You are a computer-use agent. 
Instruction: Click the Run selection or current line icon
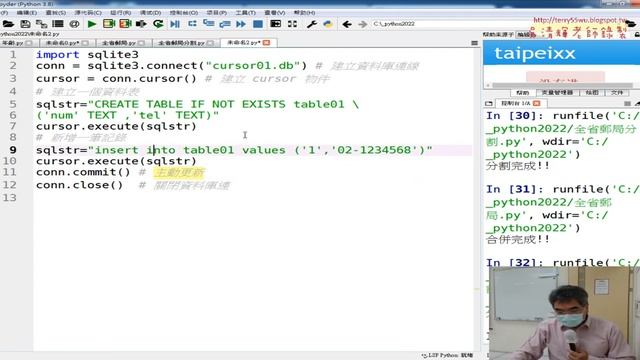tap(141, 24)
